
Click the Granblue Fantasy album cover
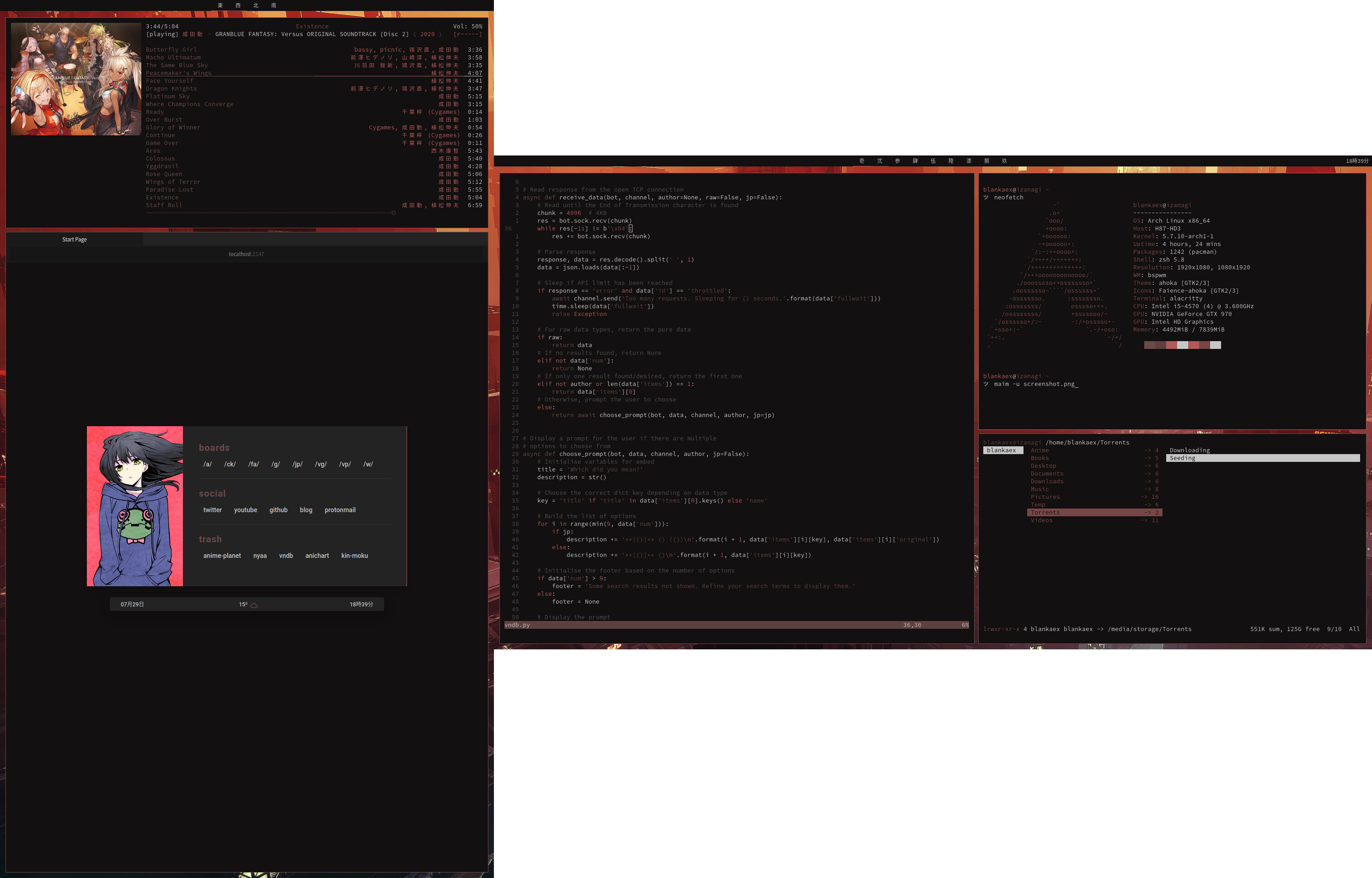tap(76, 79)
